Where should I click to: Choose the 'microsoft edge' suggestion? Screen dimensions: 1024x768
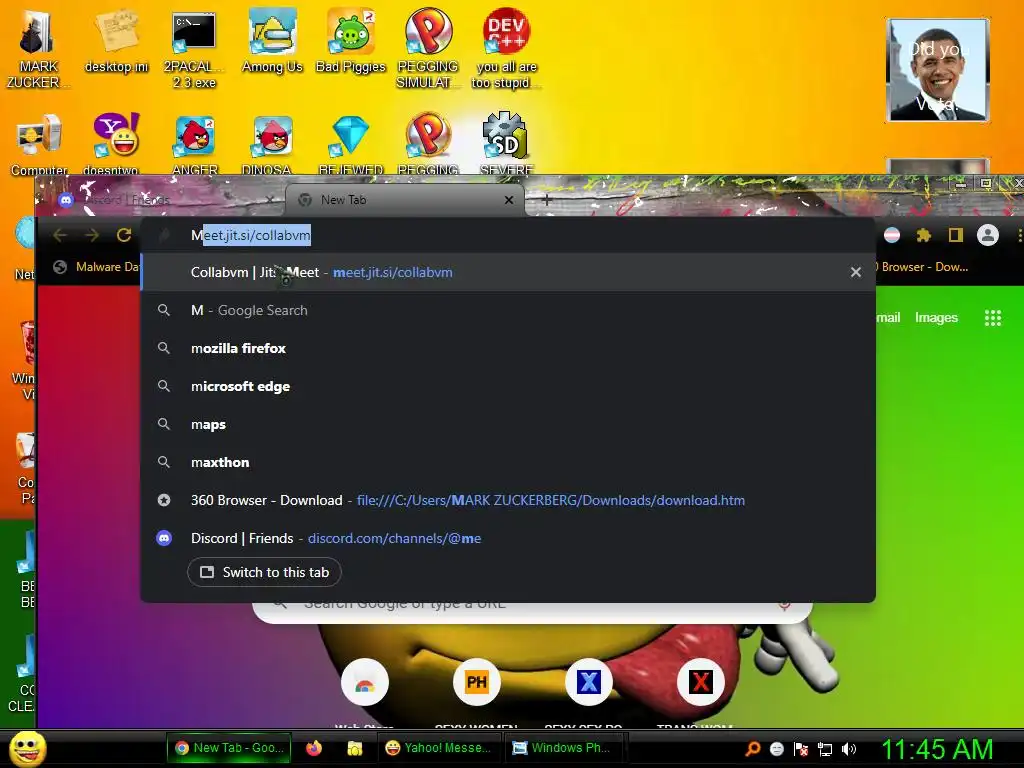point(507,386)
